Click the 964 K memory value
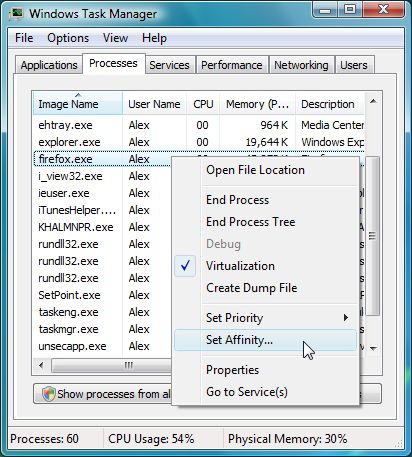The width and height of the screenshot is (412, 457). point(274,125)
